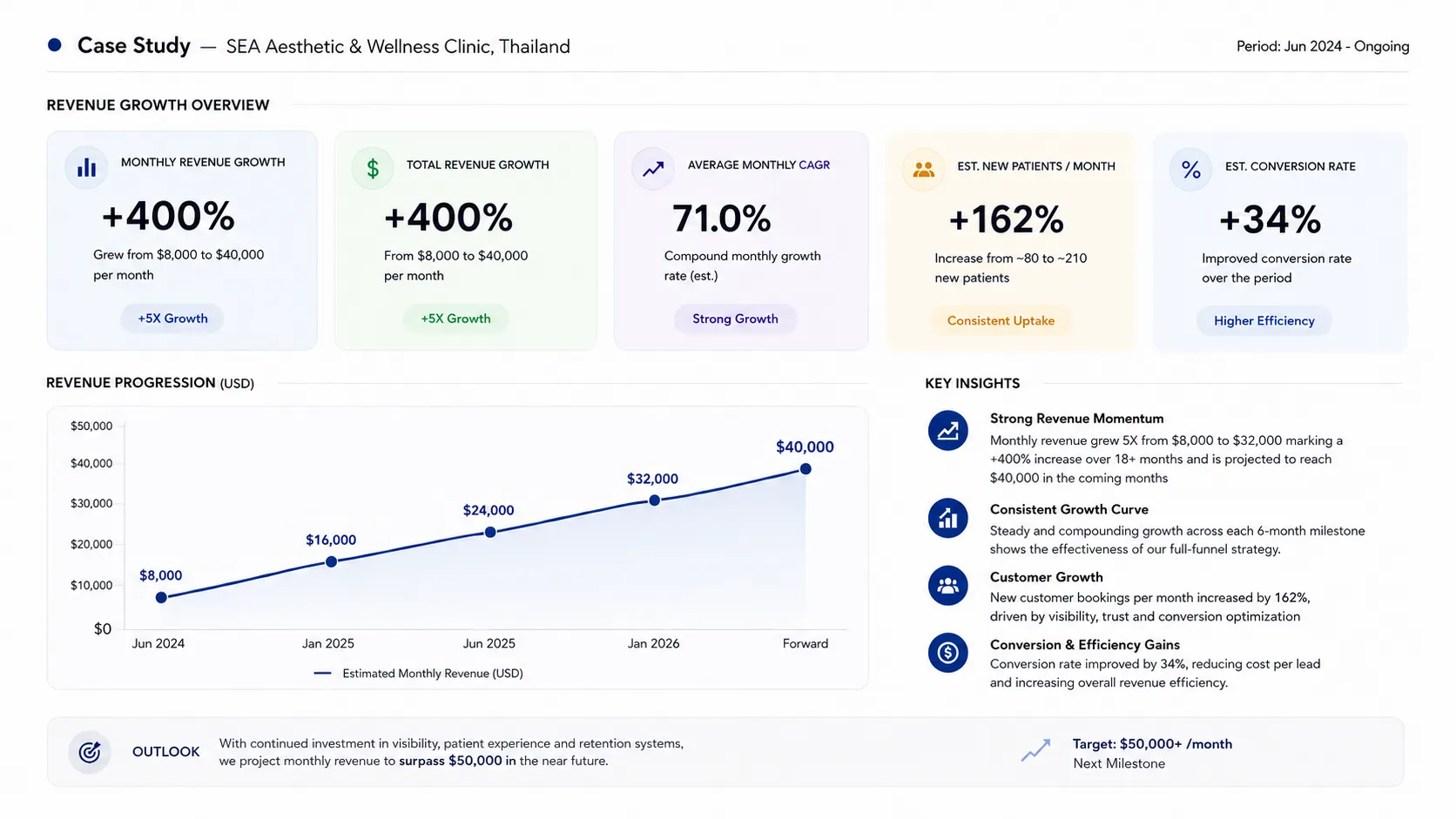Click the green +5X Growth badge

[x=455, y=319]
